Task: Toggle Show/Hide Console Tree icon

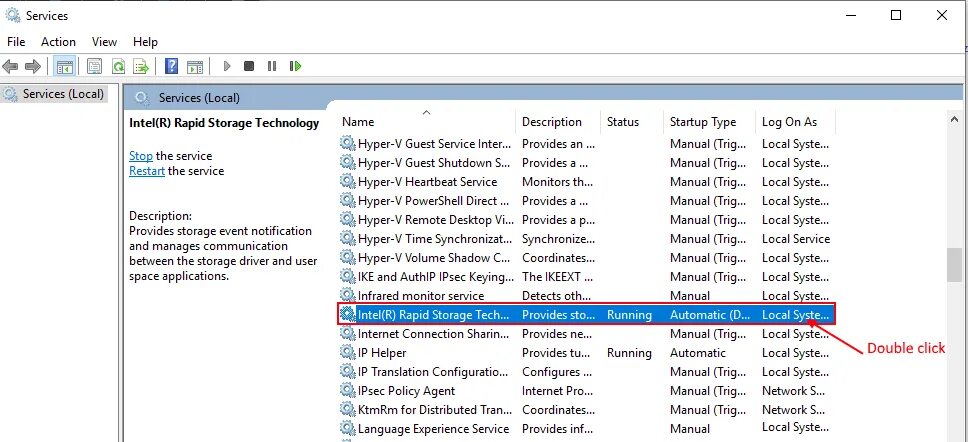Action: tap(65, 66)
